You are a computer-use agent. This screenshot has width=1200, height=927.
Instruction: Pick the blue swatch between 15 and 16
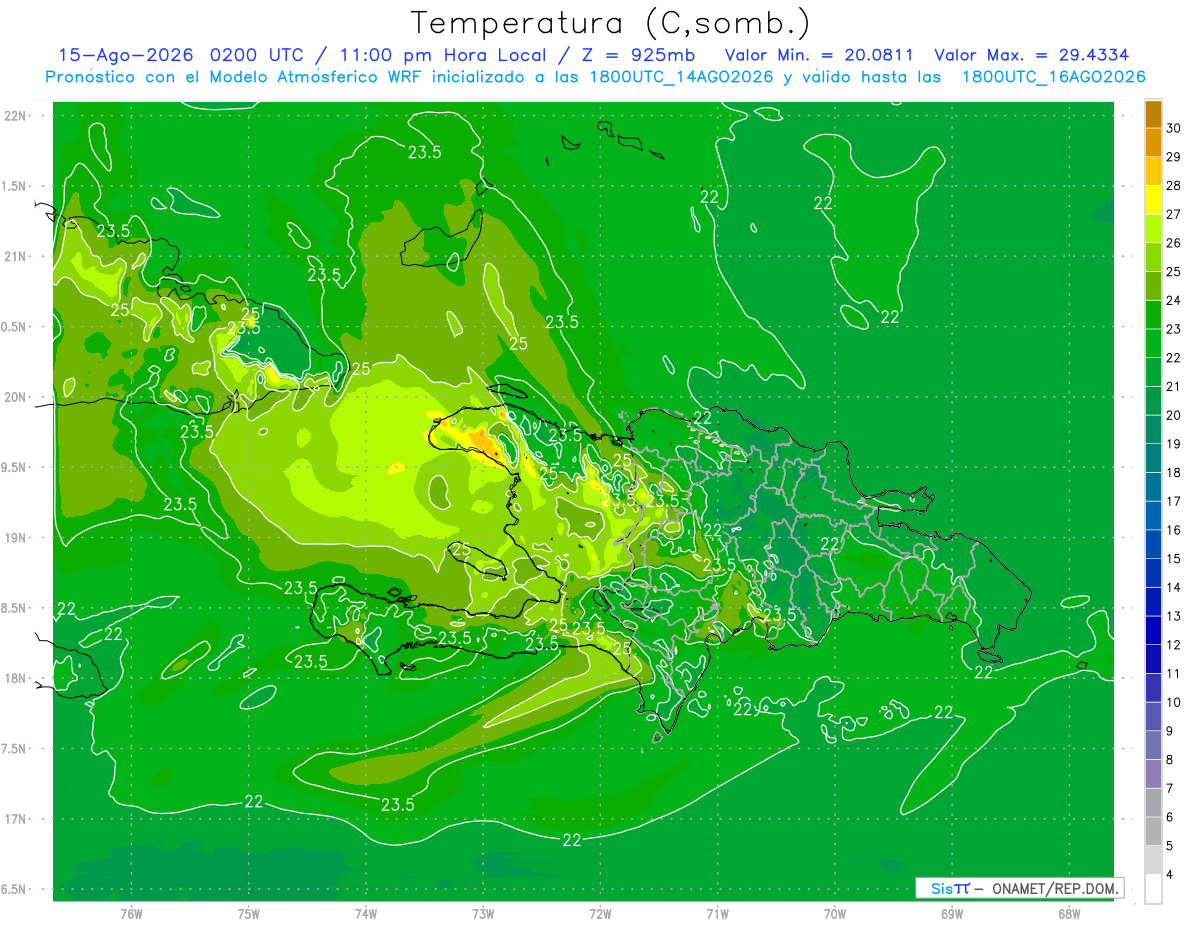pyautogui.click(x=1153, y=544)
